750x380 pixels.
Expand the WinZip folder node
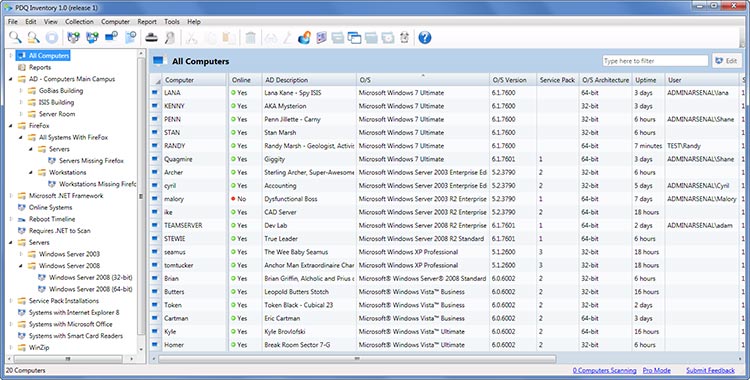11,347
